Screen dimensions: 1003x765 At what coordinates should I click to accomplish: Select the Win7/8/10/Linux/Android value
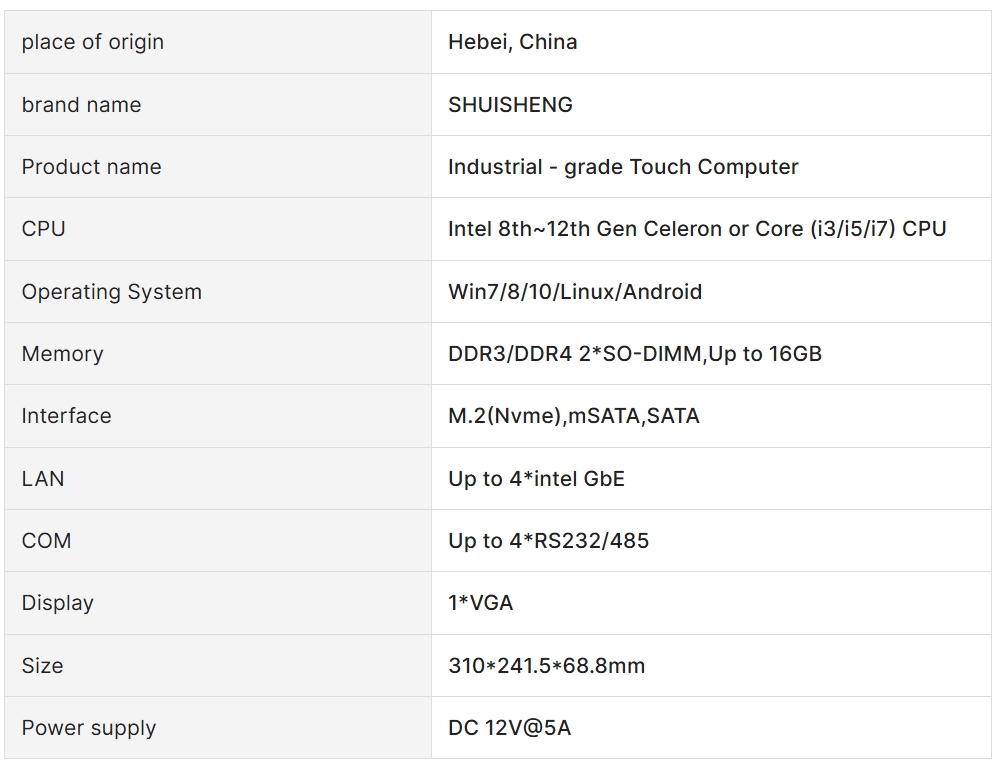click(x=575, y=292)
